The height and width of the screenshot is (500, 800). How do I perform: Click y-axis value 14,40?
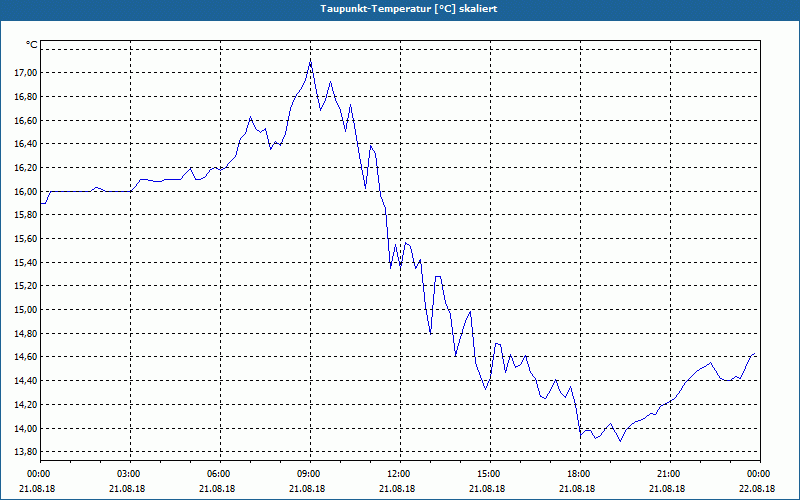click(27, 381)
